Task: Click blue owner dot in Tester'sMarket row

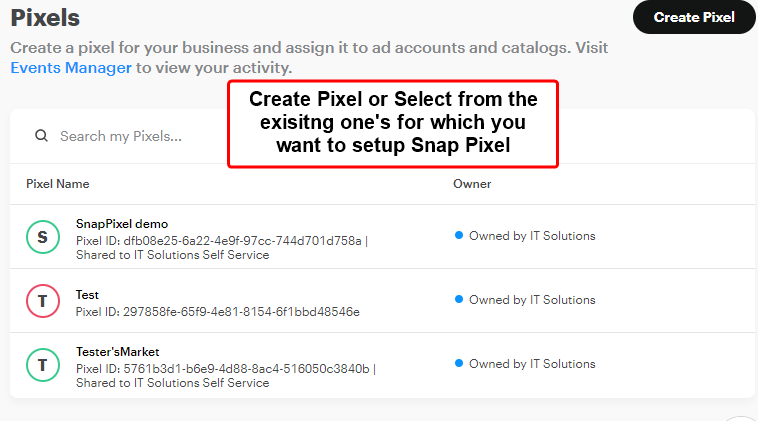Action: click(x=459, y=363)
